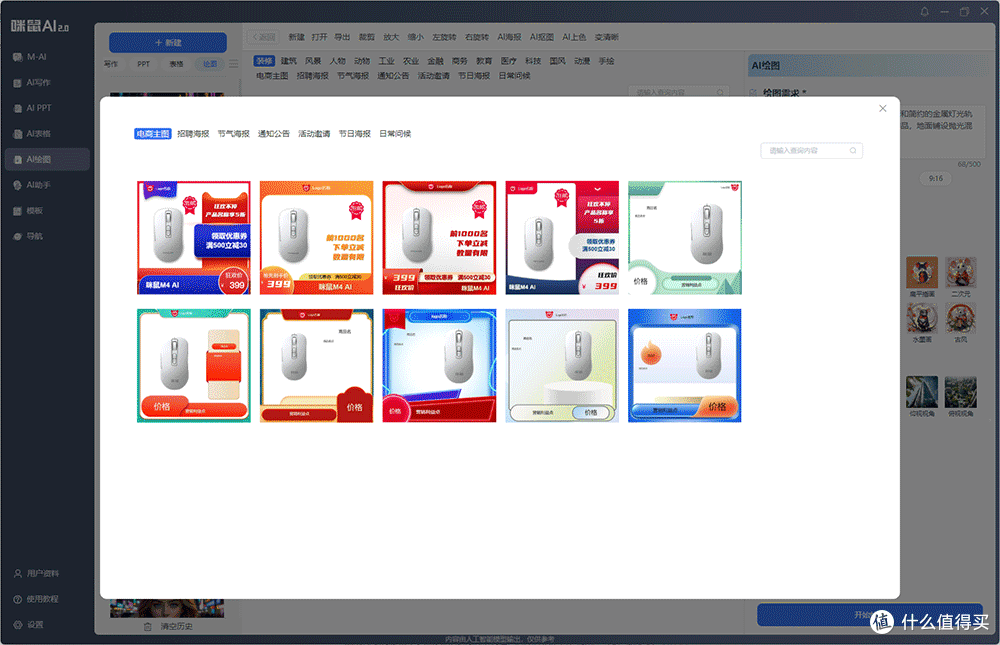The width and height of the screenshot is (1000, 645).
Task: Click AI海报 in the background toolbar
Action: tap(510, 37)
